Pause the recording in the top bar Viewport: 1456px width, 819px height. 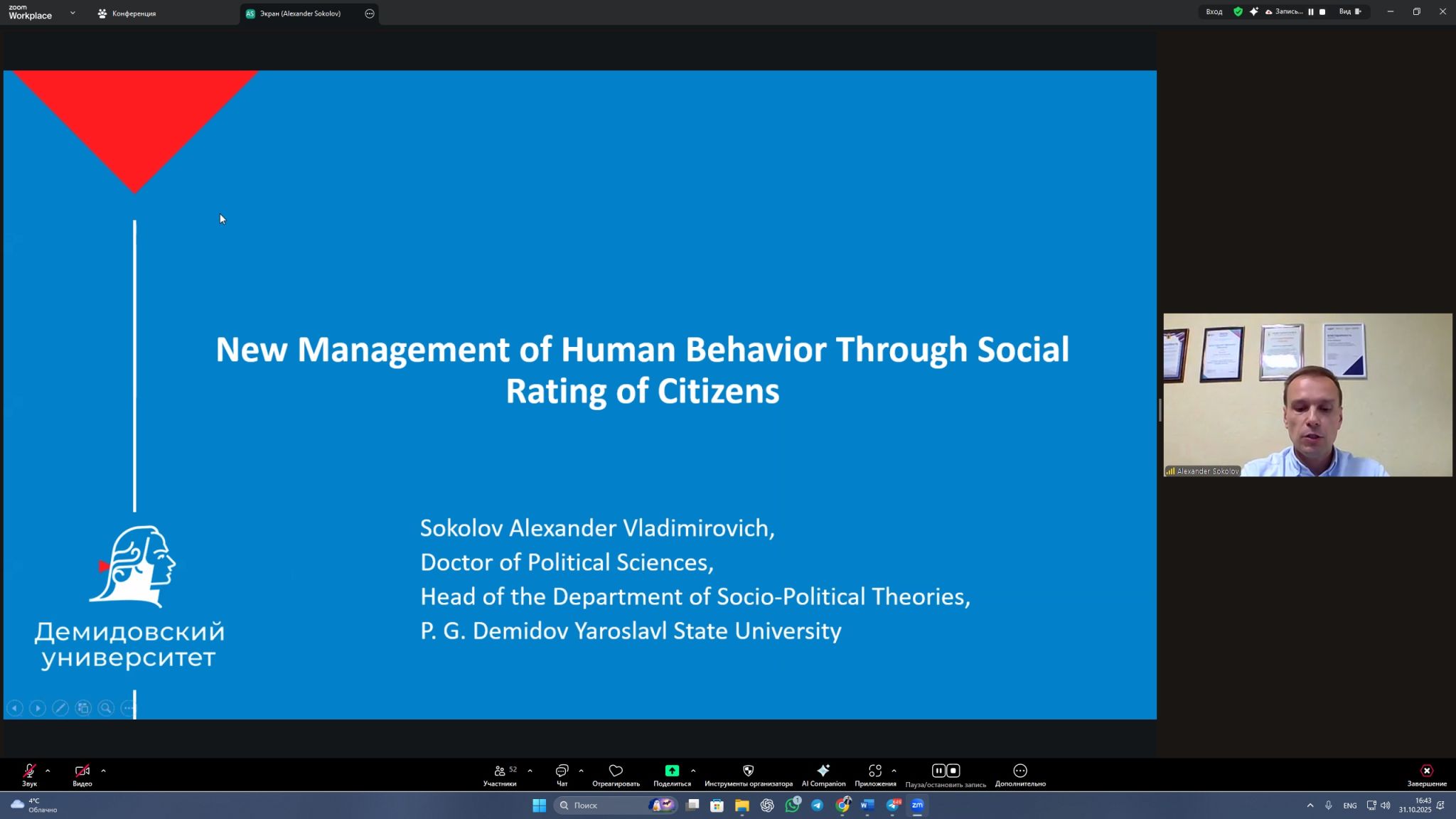pyautogui.click(x=1311, y=12)
